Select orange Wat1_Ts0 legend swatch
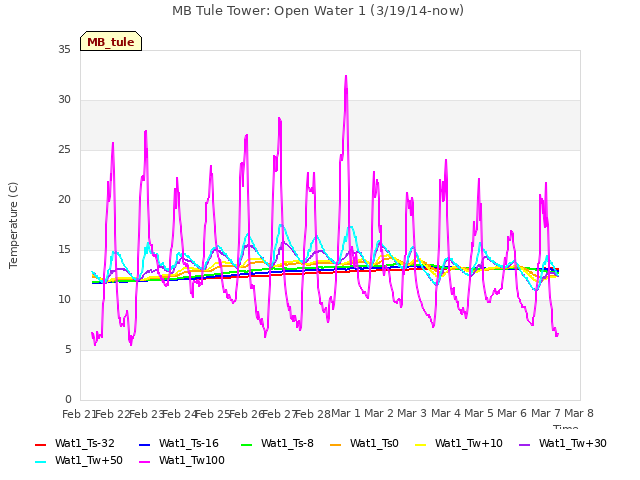The image size is (640, 480). point(335,444)
